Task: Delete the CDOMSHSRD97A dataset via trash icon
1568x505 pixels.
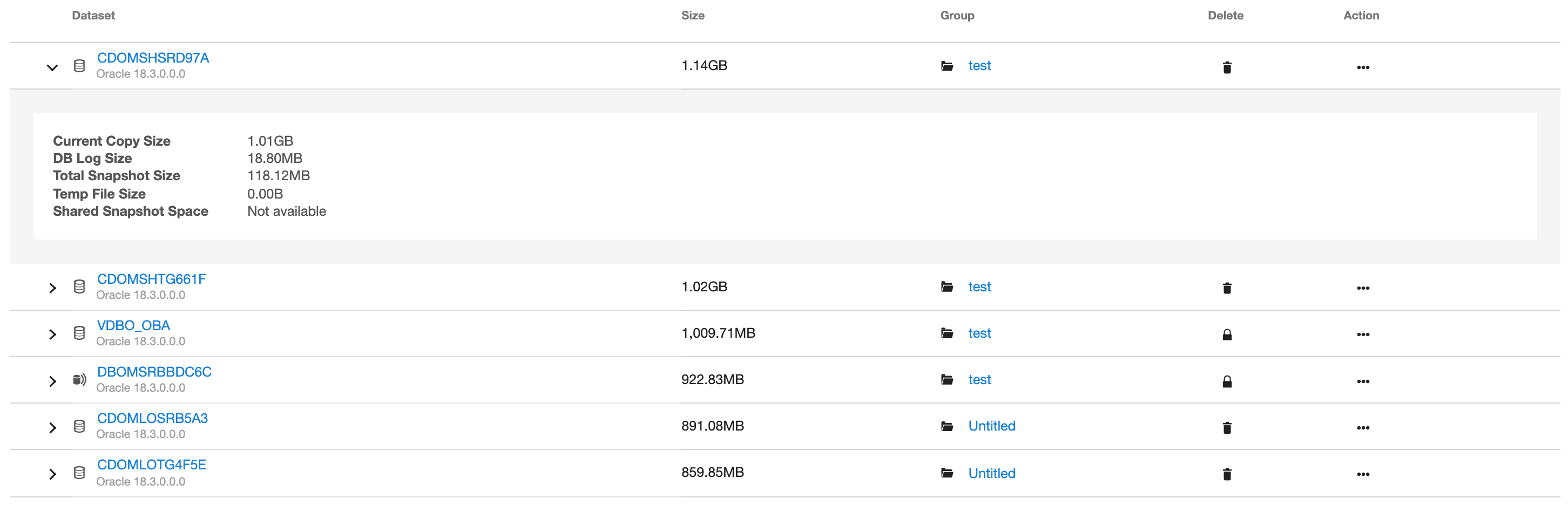Action: (1227, 67)
